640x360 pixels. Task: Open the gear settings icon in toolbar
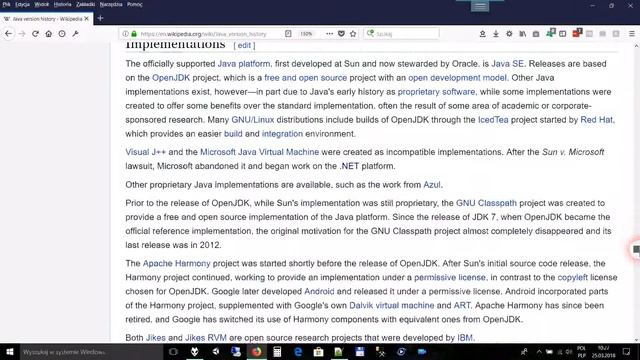509,33
